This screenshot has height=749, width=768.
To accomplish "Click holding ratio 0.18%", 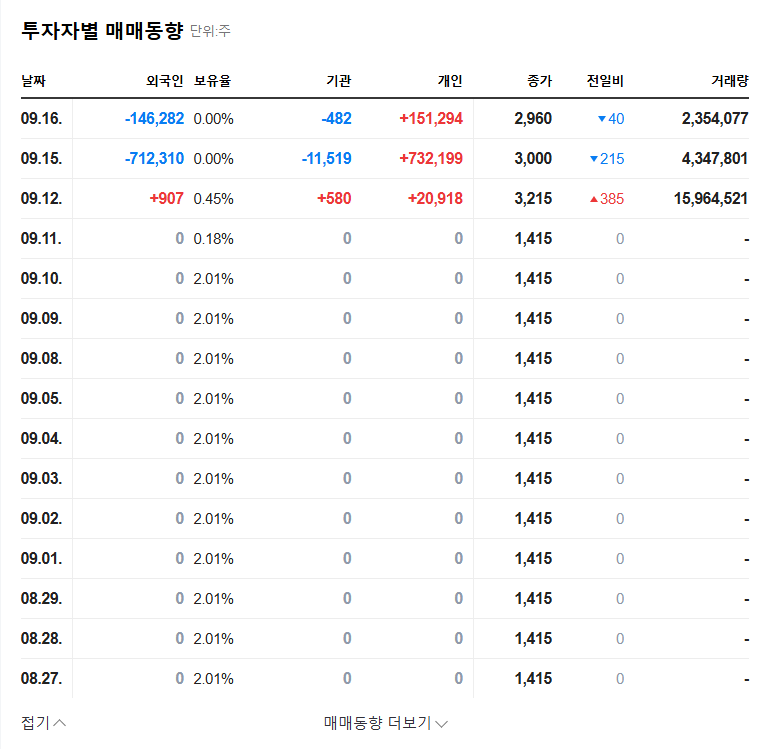I will click(x=214, y=239).
